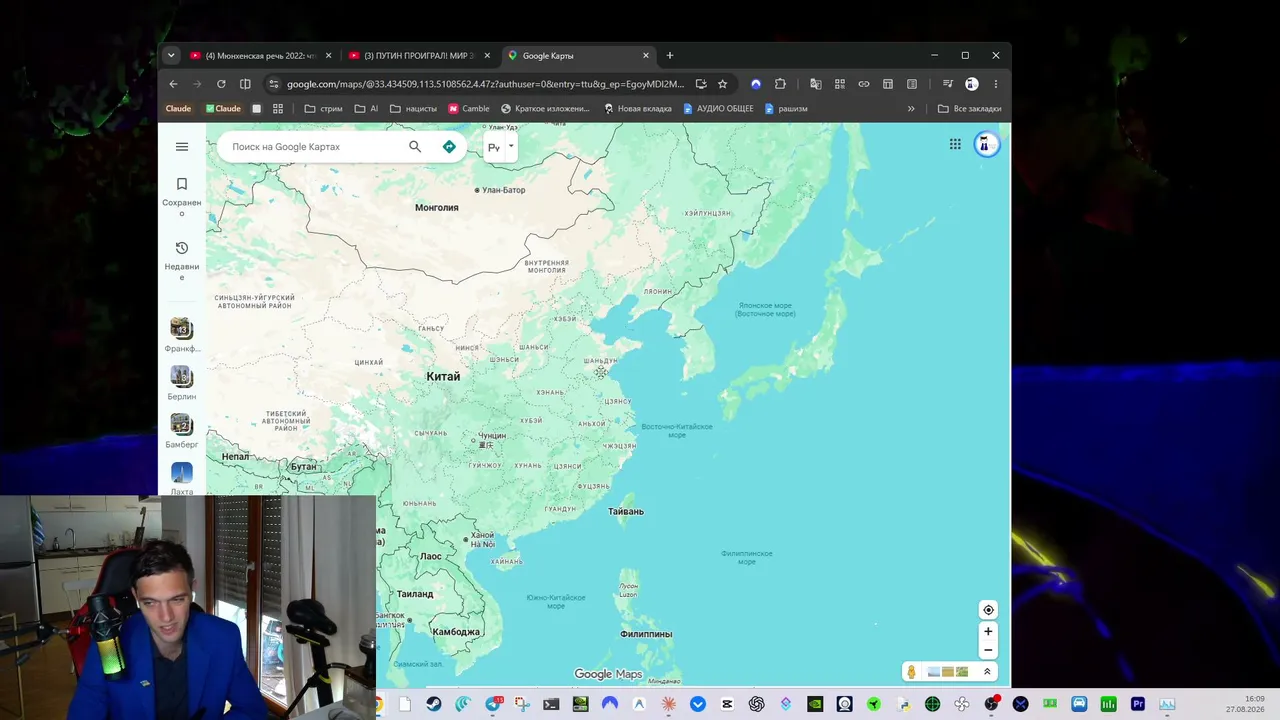Expand the map layers panel chevron
Image resolution: width=1280 pixels, height=720 pixels.
pos(987,672)
